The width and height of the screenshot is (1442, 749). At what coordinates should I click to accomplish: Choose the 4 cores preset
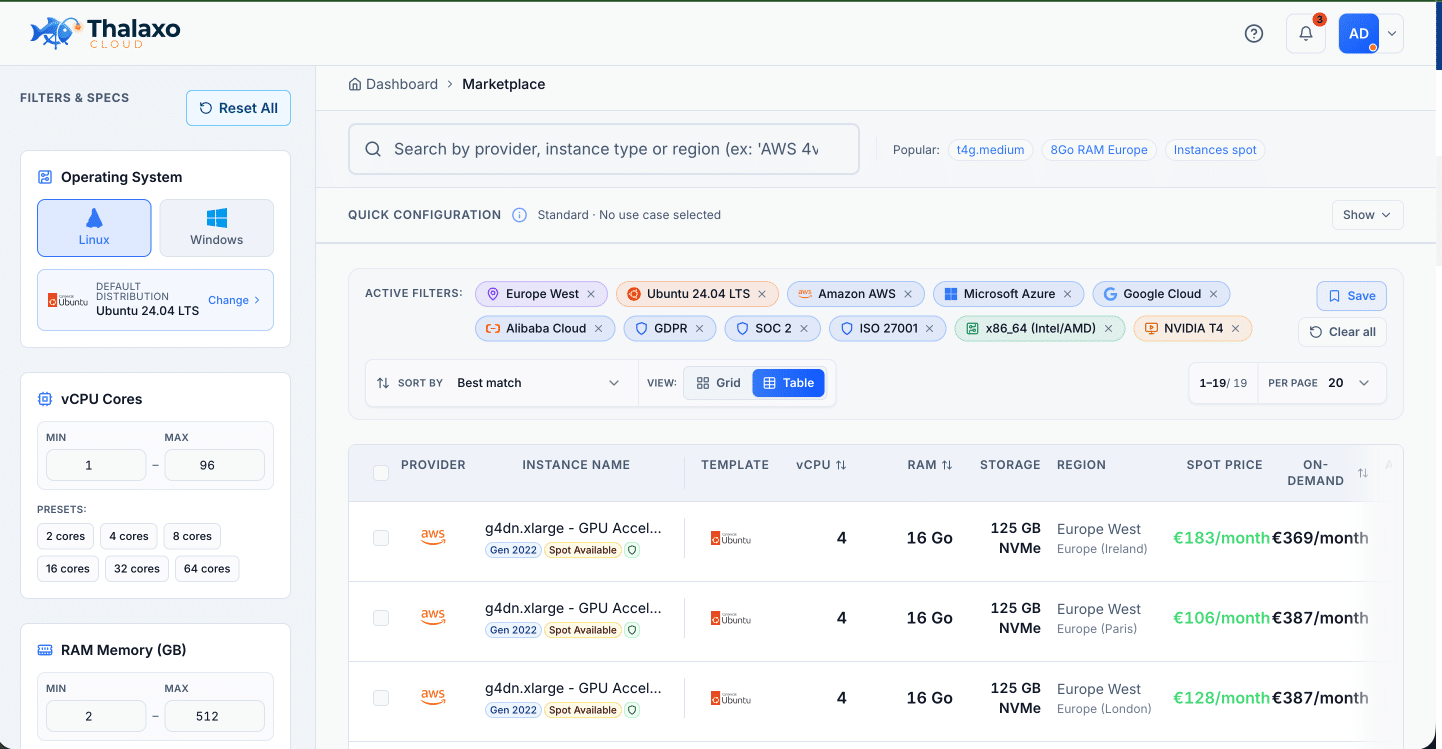(128, 536)
